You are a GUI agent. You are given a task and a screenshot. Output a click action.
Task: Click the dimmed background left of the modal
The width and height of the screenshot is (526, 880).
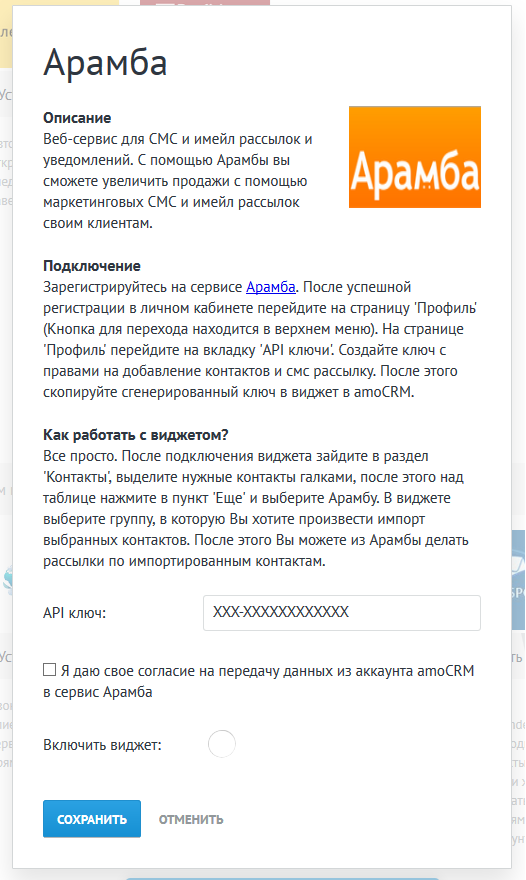pyautogui.click(x=6, y=393)
